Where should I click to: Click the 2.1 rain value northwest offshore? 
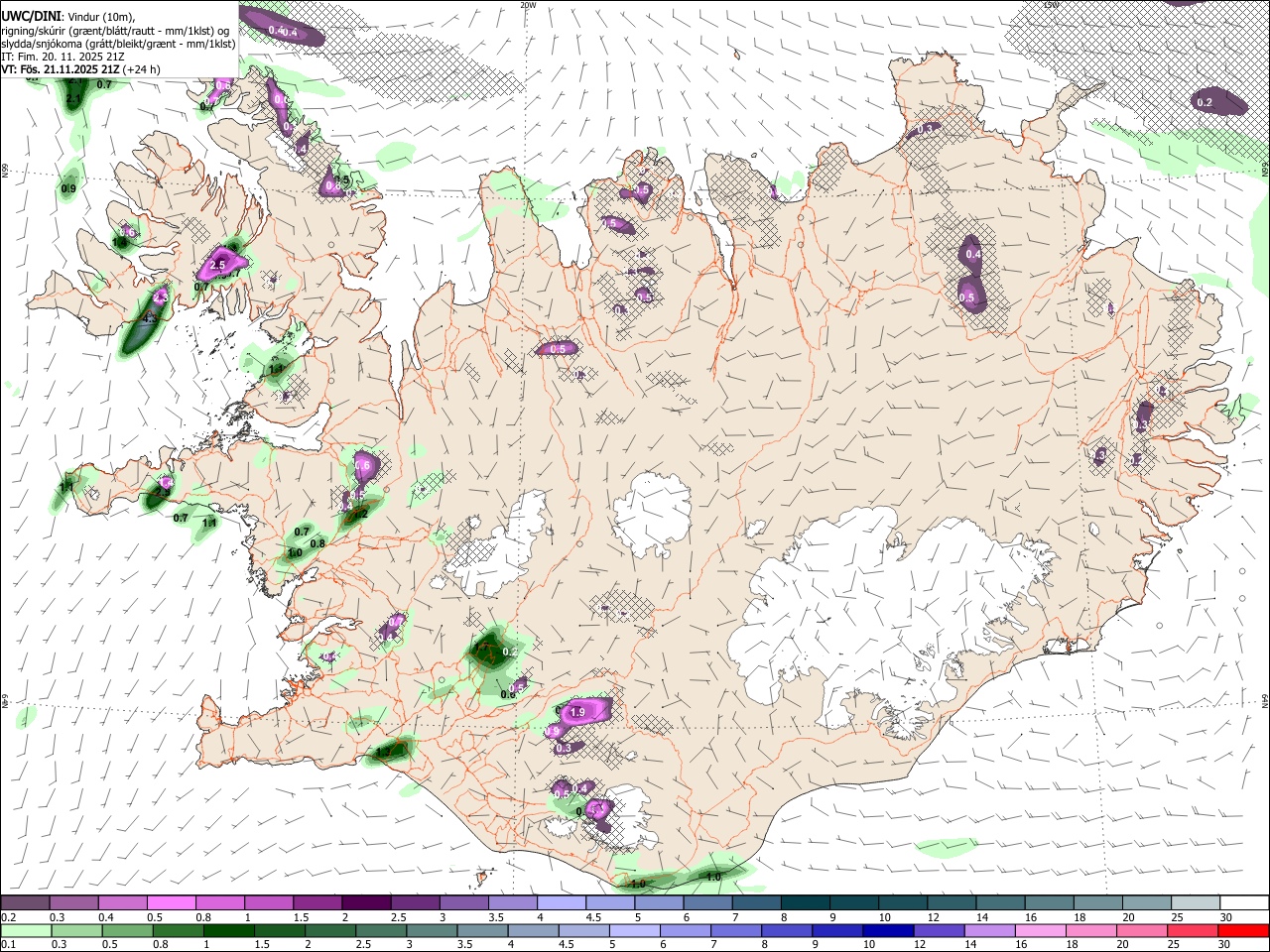click(x=73, y=100)
